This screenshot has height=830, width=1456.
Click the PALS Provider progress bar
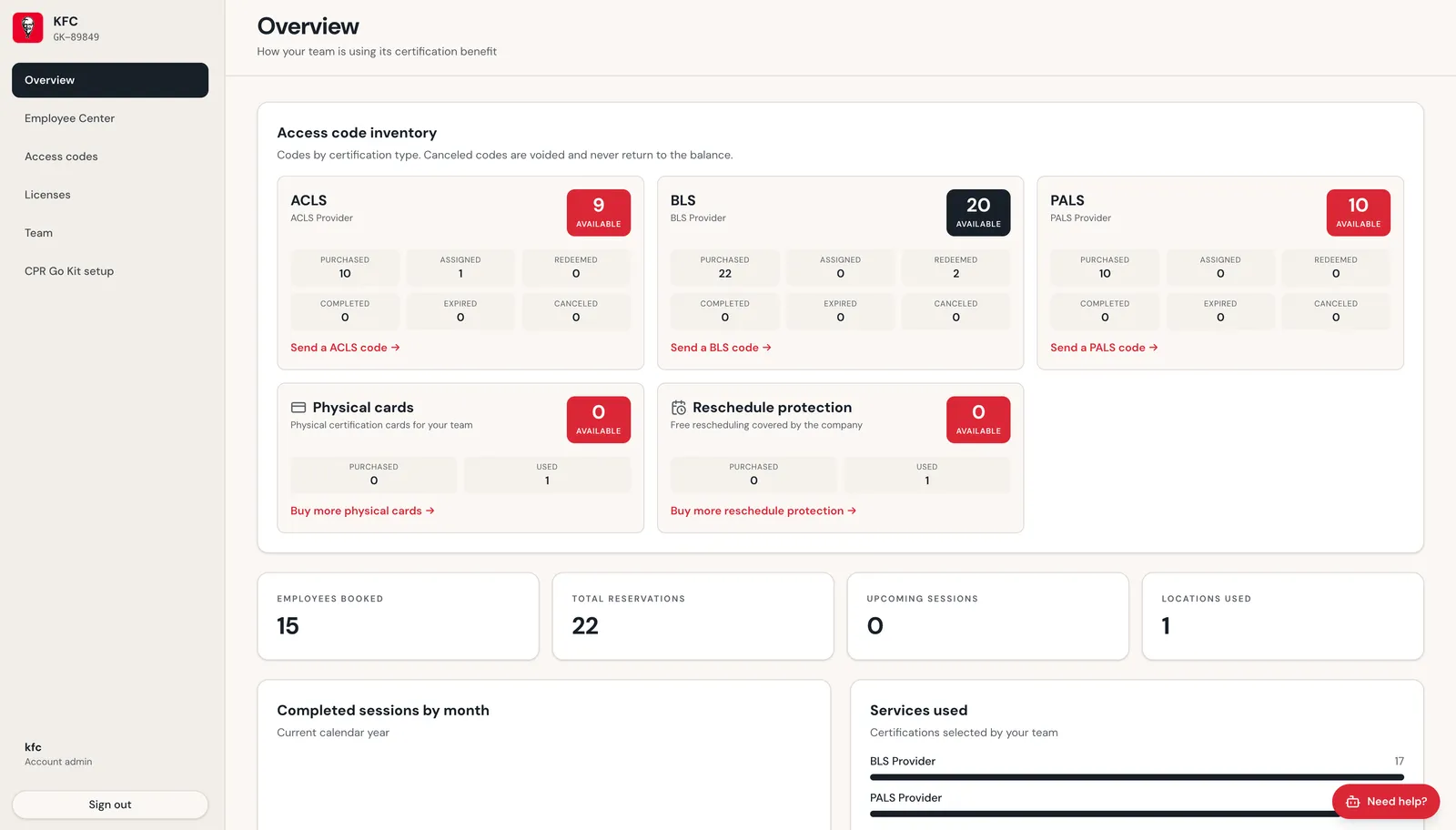coord(1137,814)
